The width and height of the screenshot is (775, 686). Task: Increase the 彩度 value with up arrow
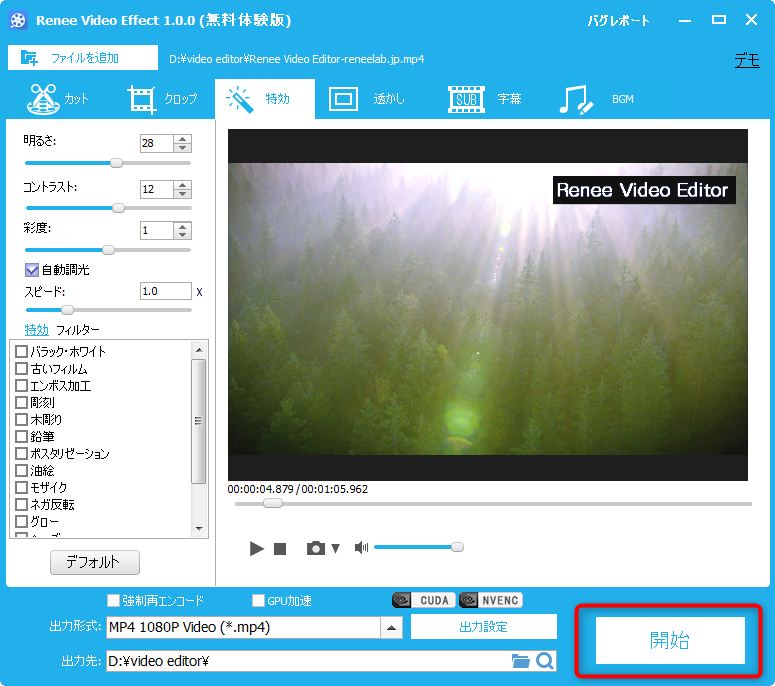tap(182, 226)
